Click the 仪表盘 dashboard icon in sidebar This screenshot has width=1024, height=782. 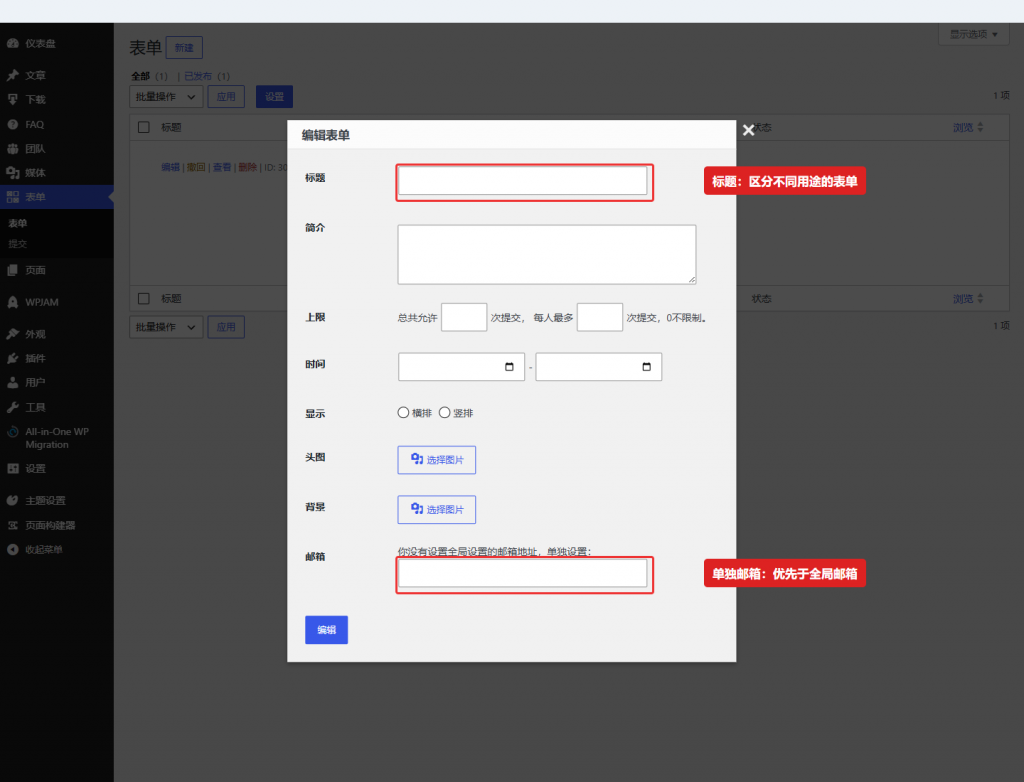click(12, 43)
